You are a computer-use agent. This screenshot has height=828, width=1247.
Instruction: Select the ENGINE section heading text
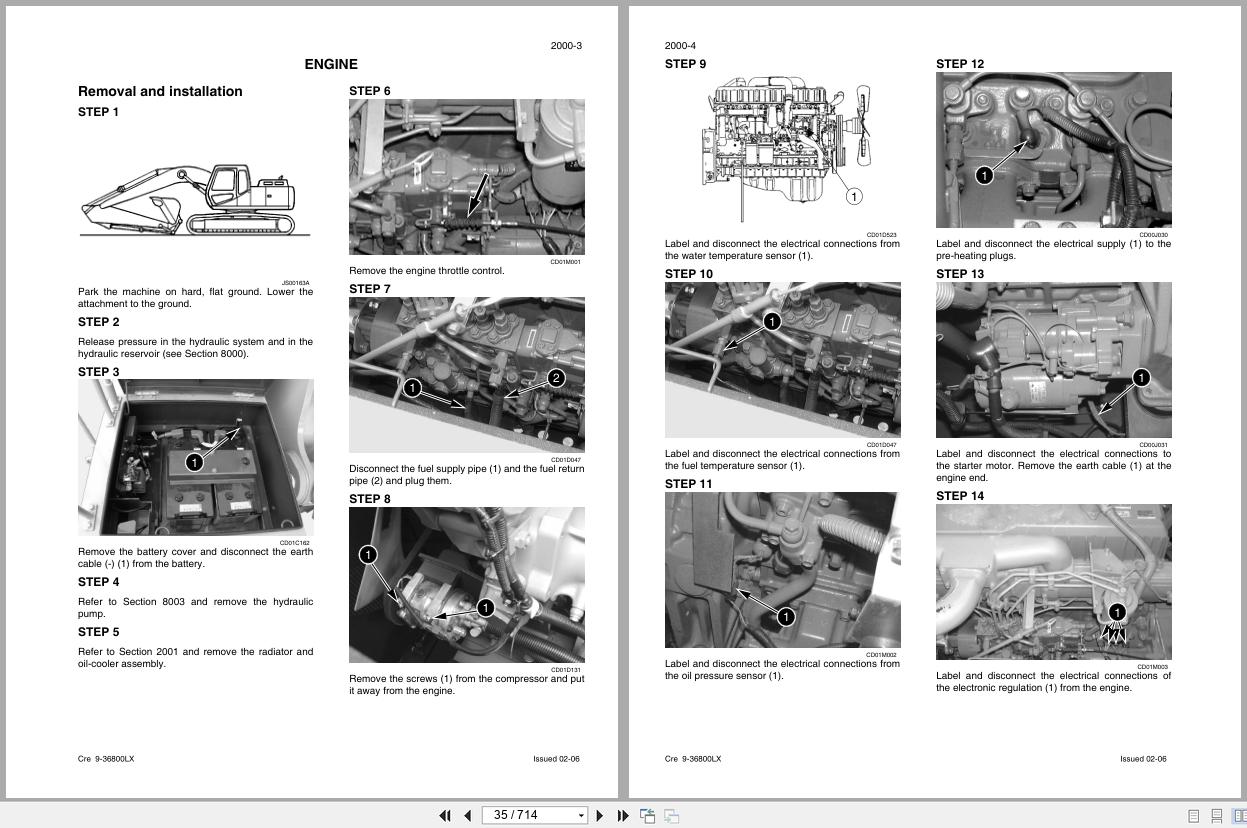[x=331, y=64]
